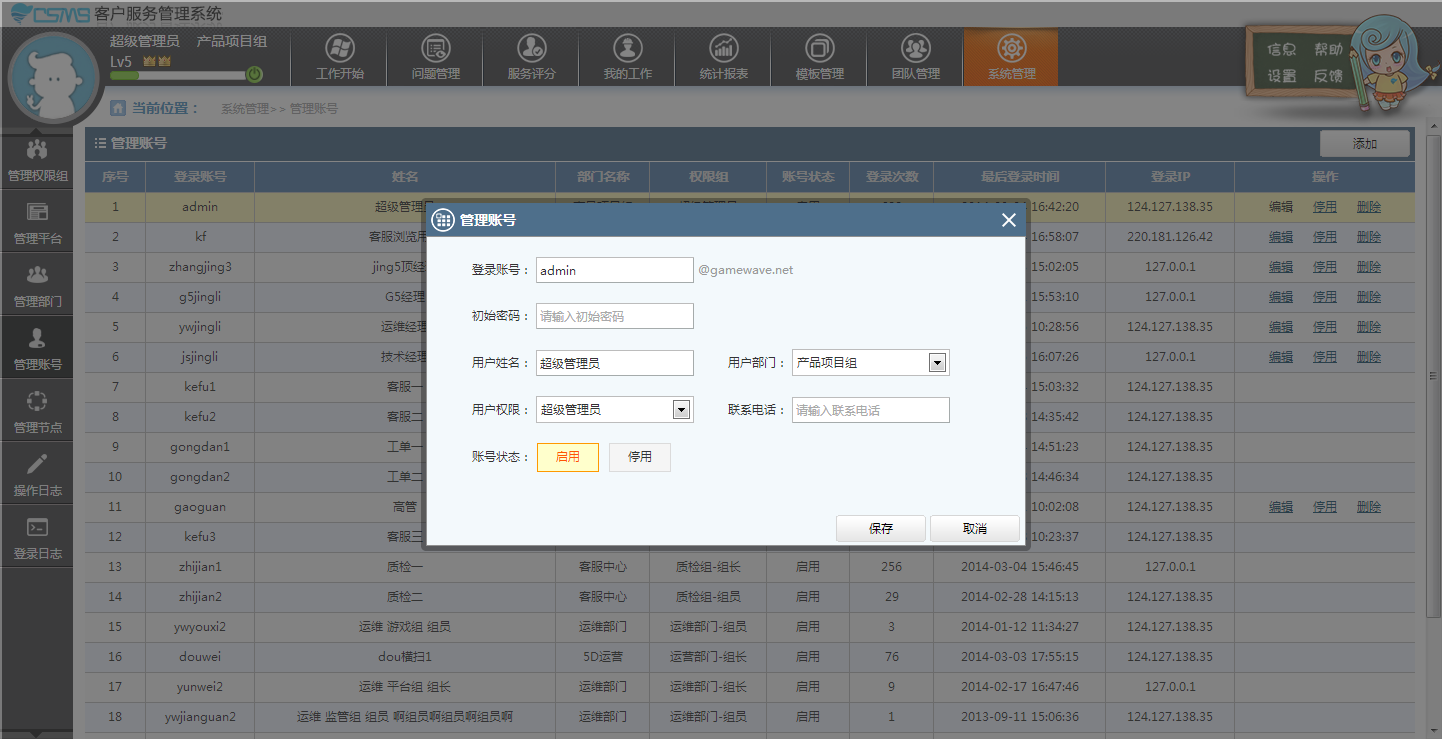Click the 用户姓名 input field
The height and width of the screenshot is (739, 1442).
[x=615, y=363]
